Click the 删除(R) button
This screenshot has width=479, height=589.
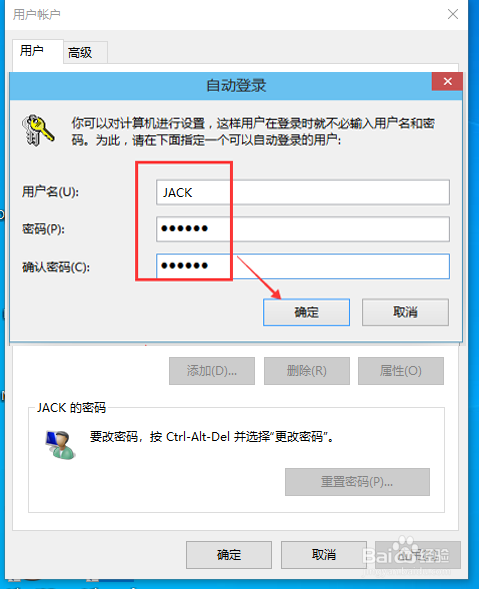pyautogui.click(x=307, y=371)
